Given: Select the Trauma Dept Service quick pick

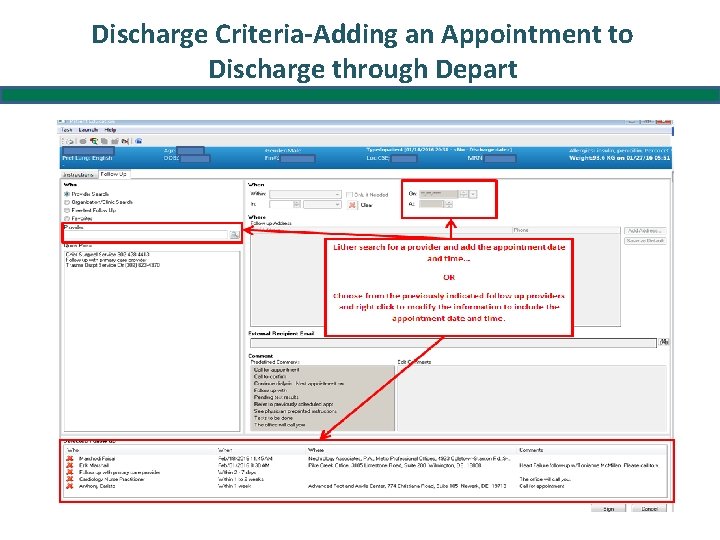Looking at the screenshot, I should [112, 265].
